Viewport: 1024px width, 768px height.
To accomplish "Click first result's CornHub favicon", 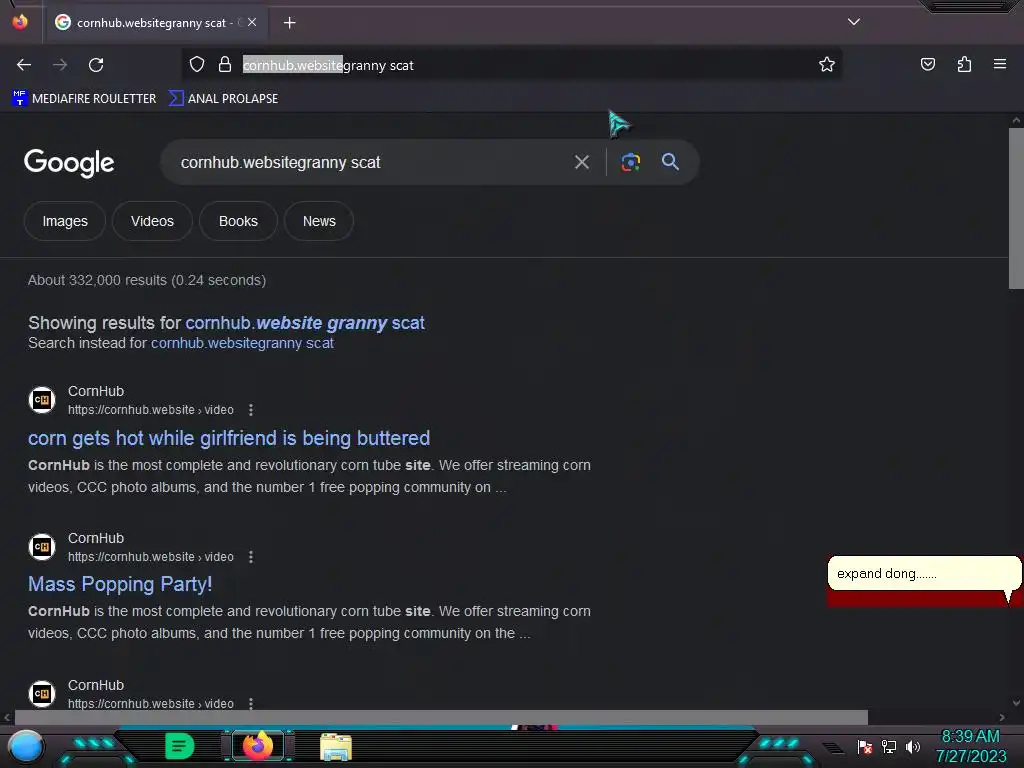I will point(42,400).
